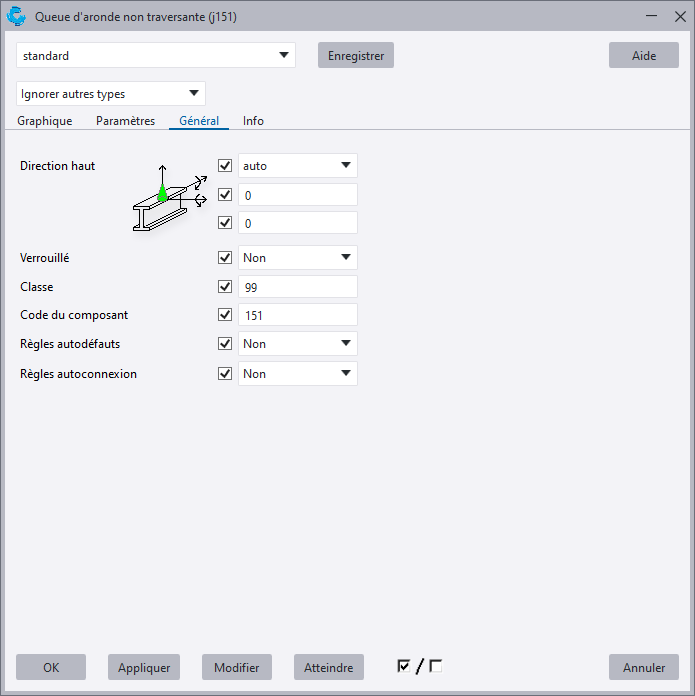Uncheck the Classe checkbox

pos(225,287)
